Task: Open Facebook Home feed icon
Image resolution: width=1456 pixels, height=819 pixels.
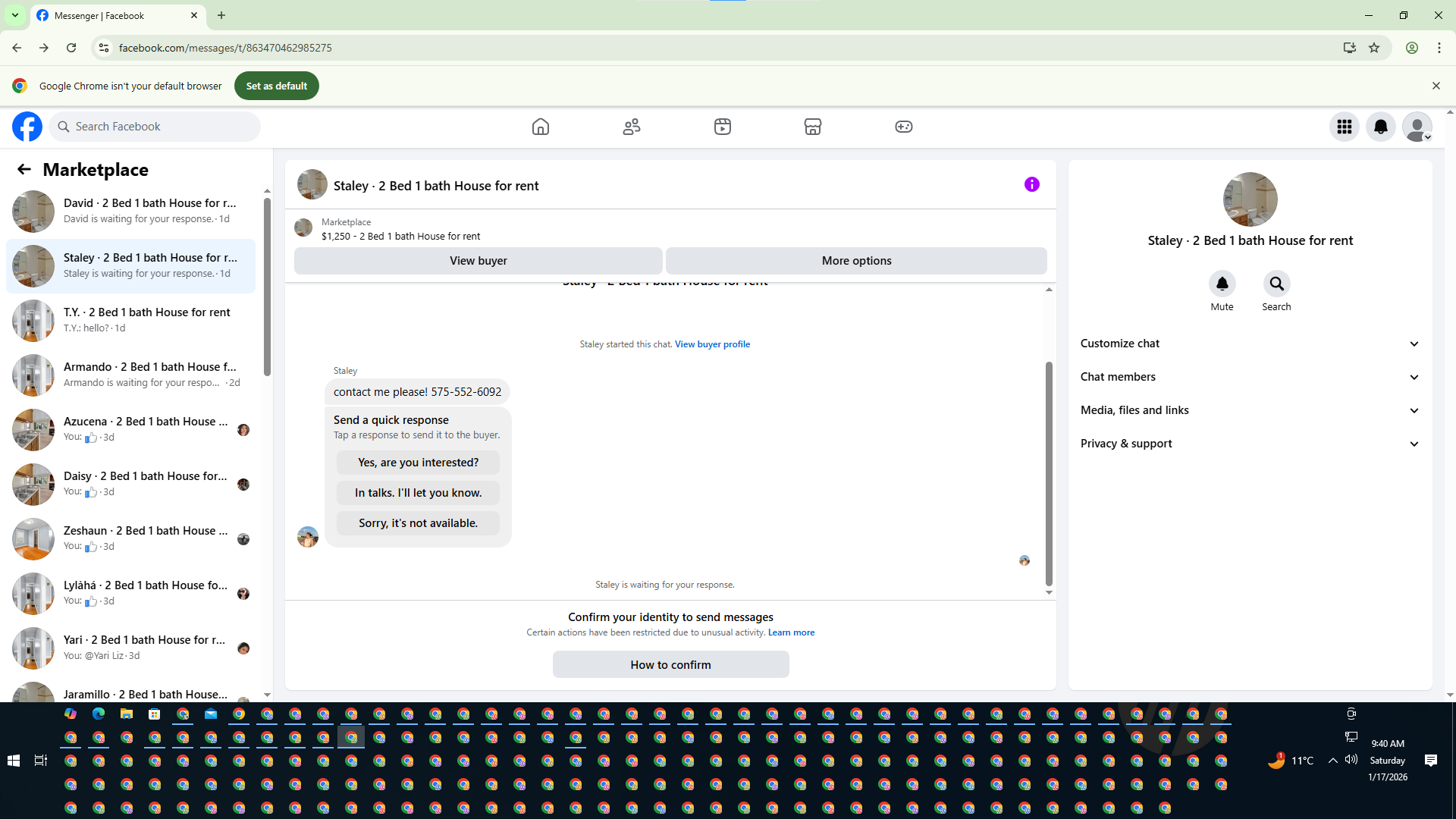Action: point(540,127)
